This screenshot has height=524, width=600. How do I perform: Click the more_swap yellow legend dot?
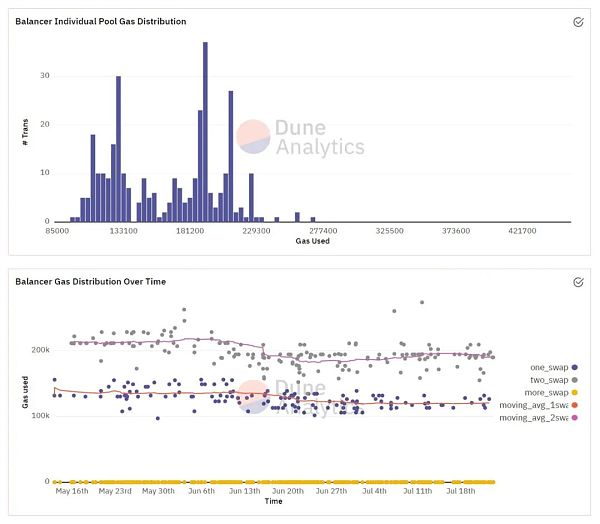click(574, 392)
